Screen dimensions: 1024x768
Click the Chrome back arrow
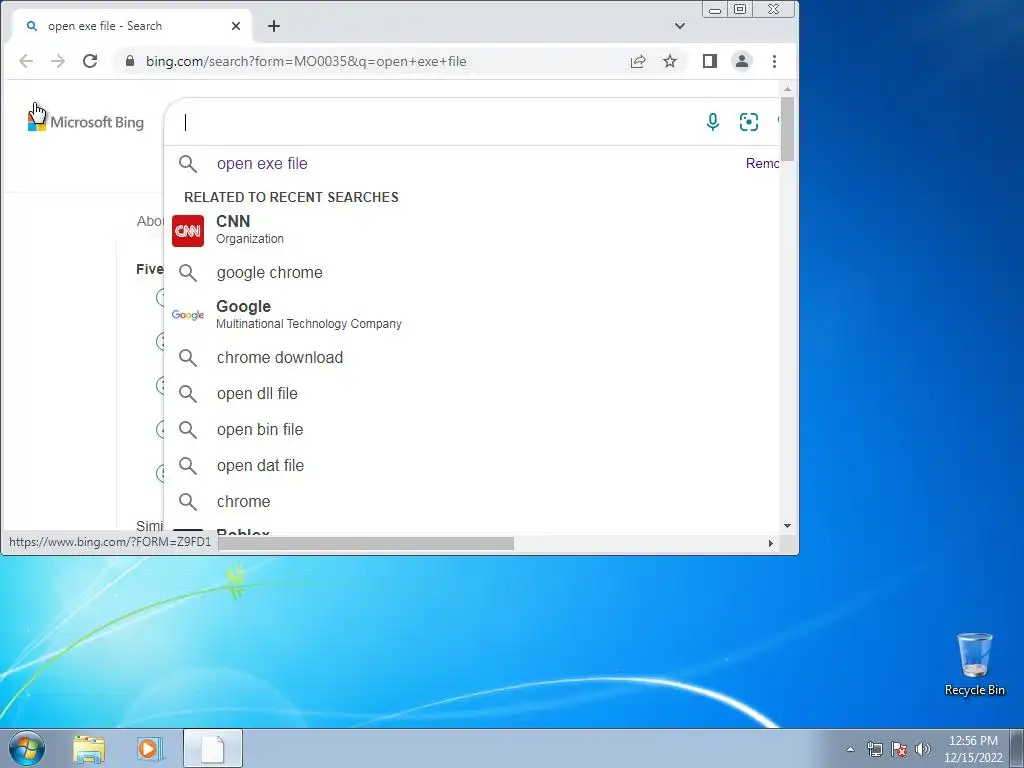(26, 61)
